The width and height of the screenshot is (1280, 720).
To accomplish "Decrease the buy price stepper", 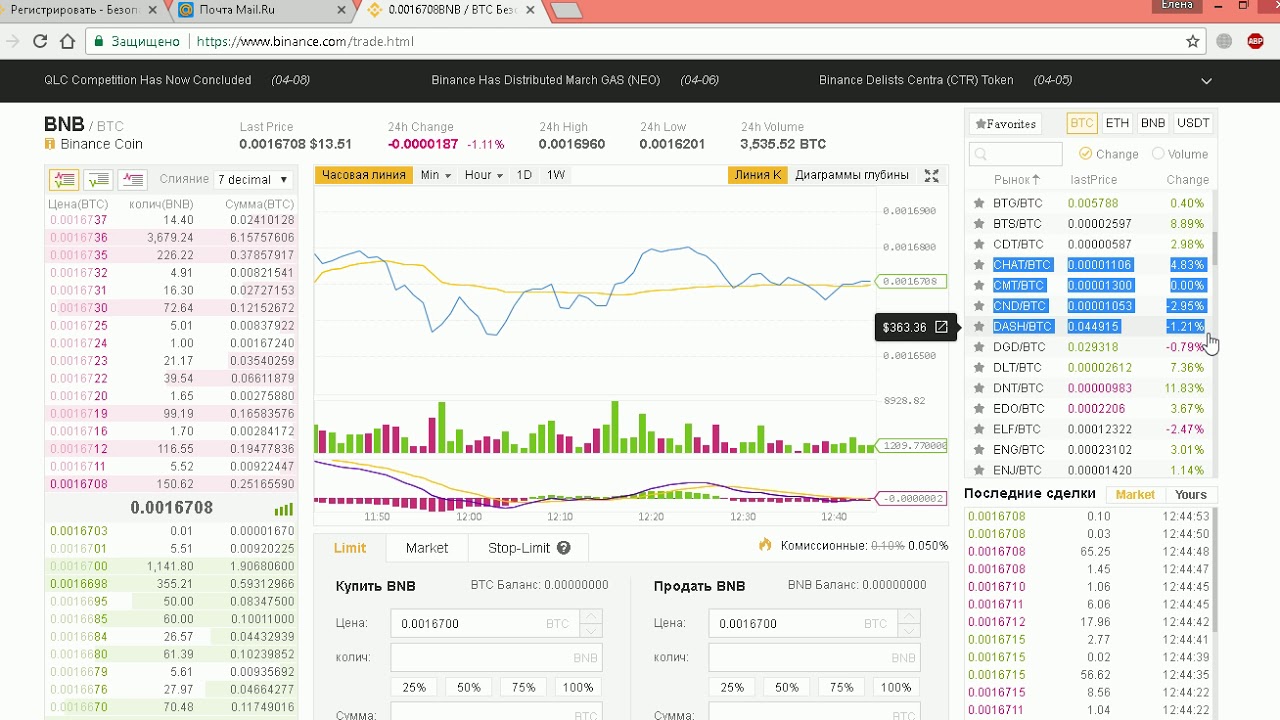I will [591, 630].
